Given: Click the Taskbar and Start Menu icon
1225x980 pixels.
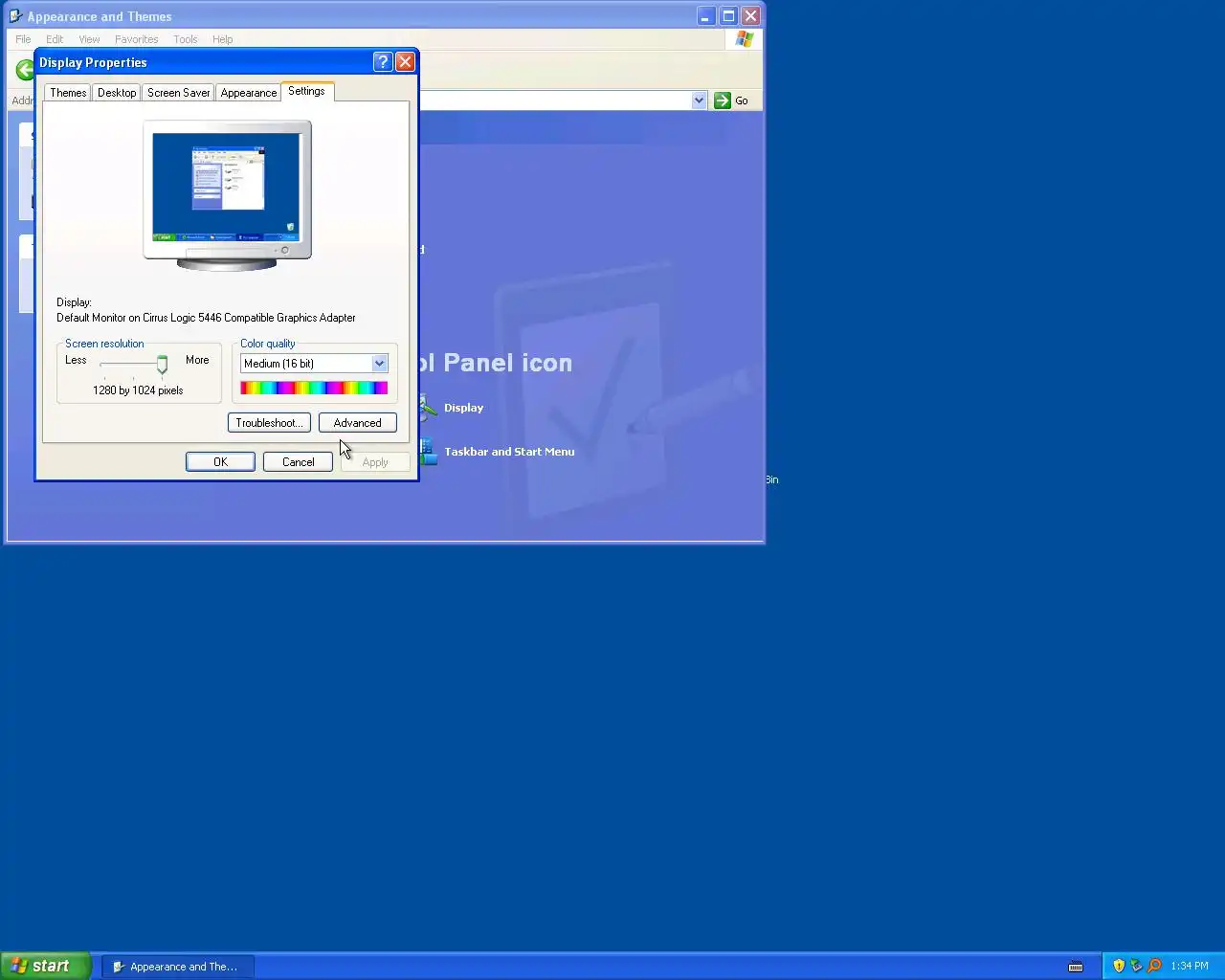Looking at the screenshot, I should pyautogui.click(x=428, y=452).
